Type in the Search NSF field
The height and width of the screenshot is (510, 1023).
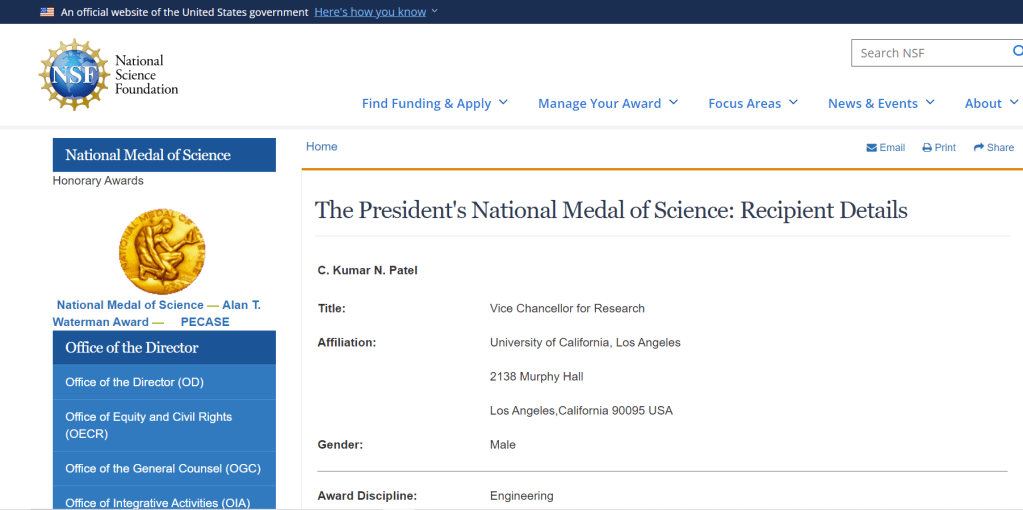pyautogui.click(x=930, y=53)
